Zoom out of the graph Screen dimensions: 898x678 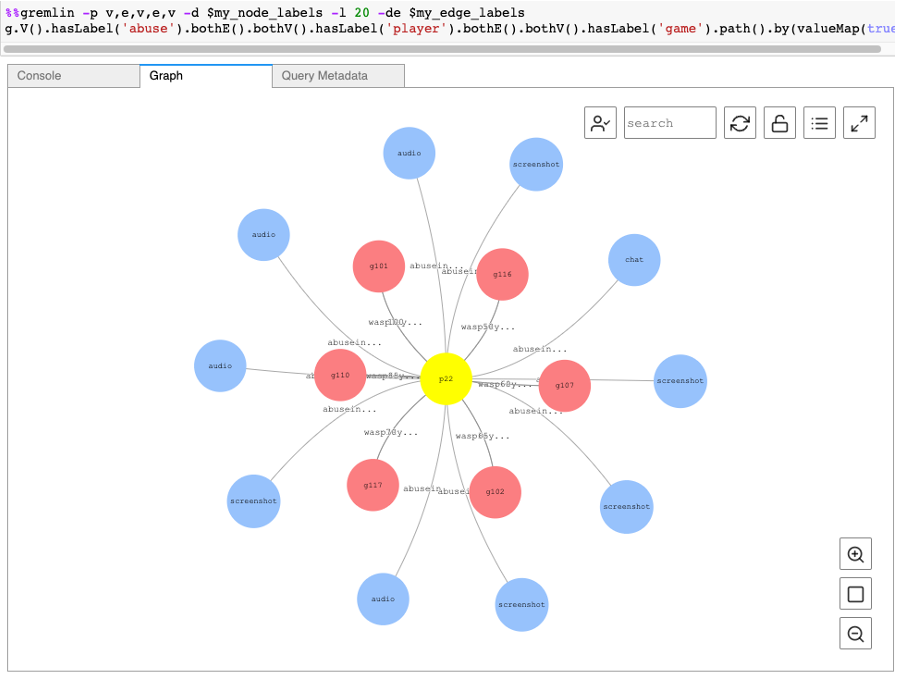(x=855, y=633)
